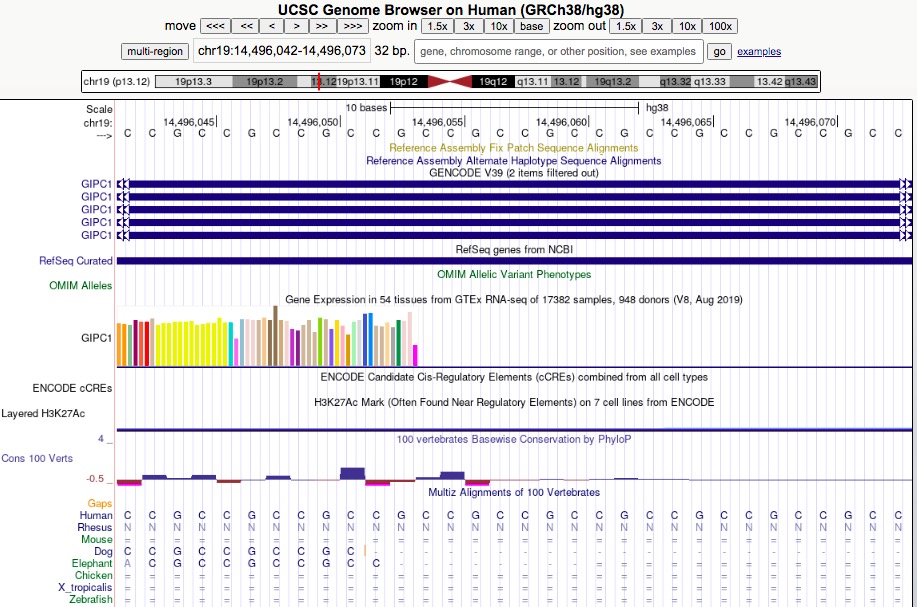The image size is (917, 607).
Task: Click the red position marker on ideogram
Action: (x=319, y=82)
